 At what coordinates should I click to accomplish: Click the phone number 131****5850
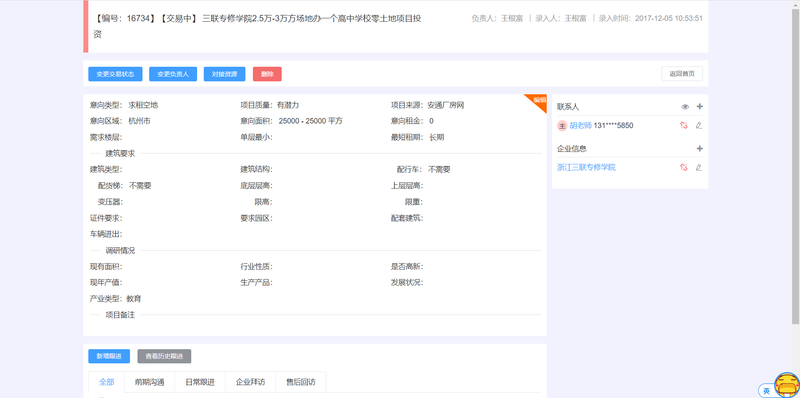(614, 126)
